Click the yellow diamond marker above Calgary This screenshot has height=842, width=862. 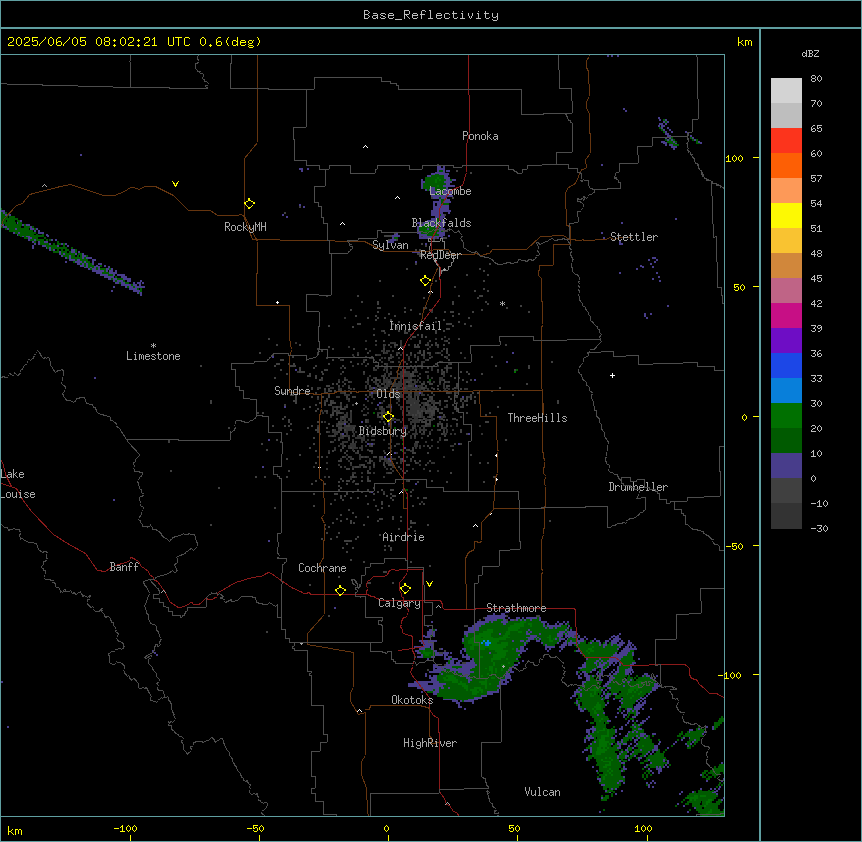pos(406,589)
